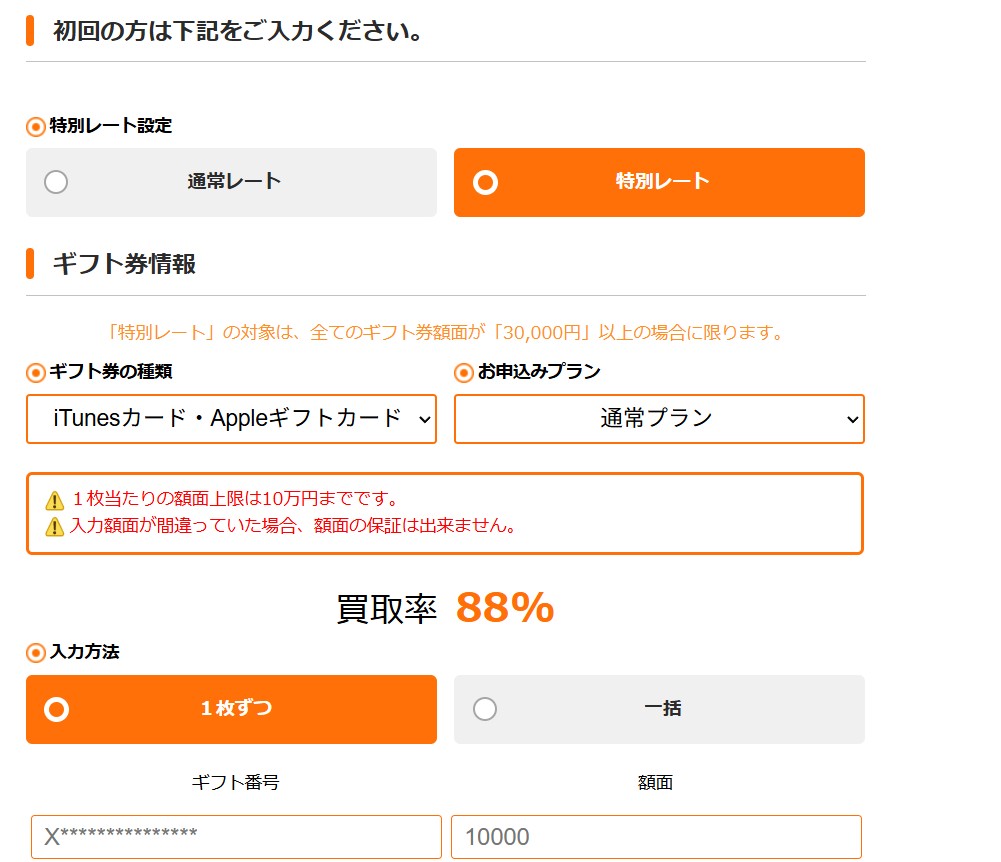1001x862 pixels.
Task: Click the ギフト番号 column label
Action: coord(236,782)
